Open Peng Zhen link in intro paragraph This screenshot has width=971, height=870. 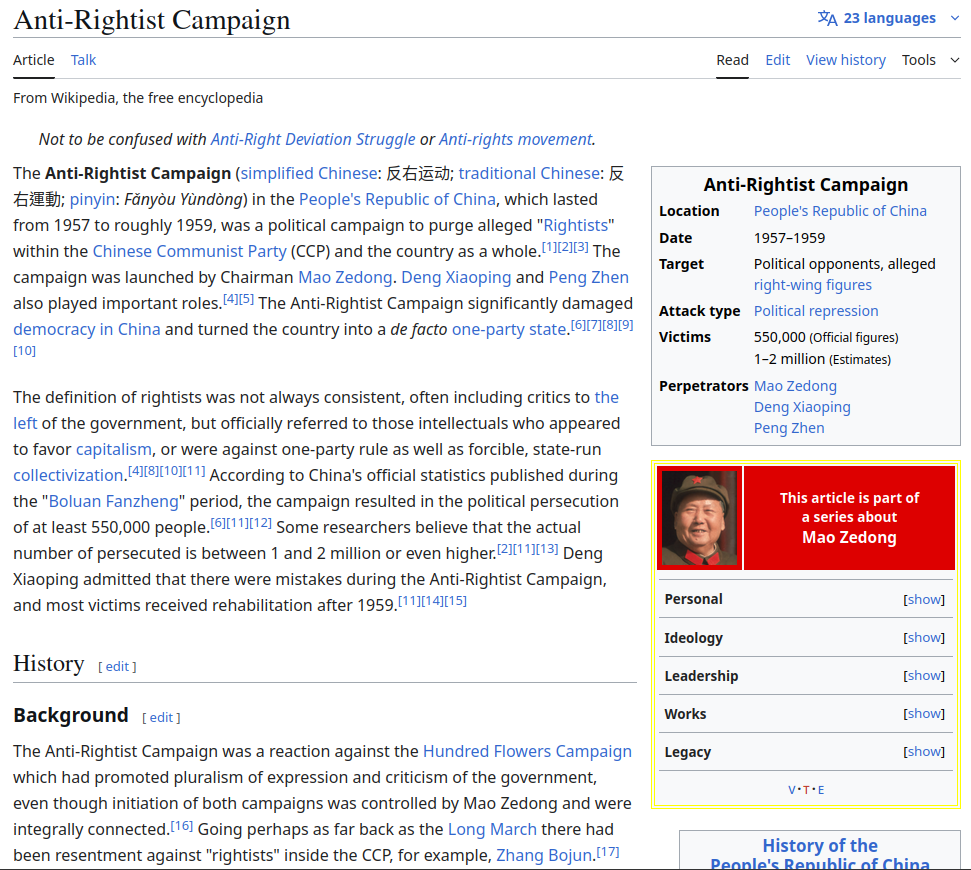point(588,277)
